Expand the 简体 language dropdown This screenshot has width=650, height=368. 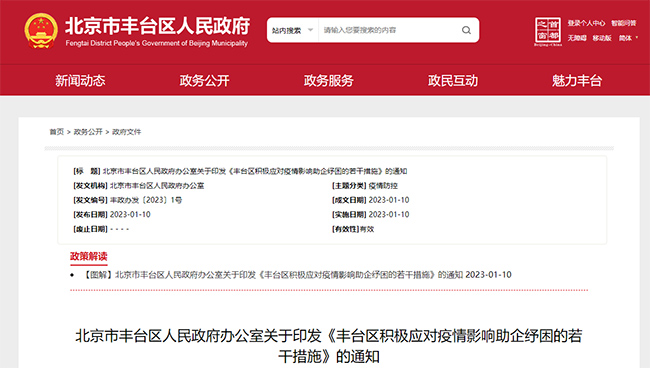tap(628, 38)
